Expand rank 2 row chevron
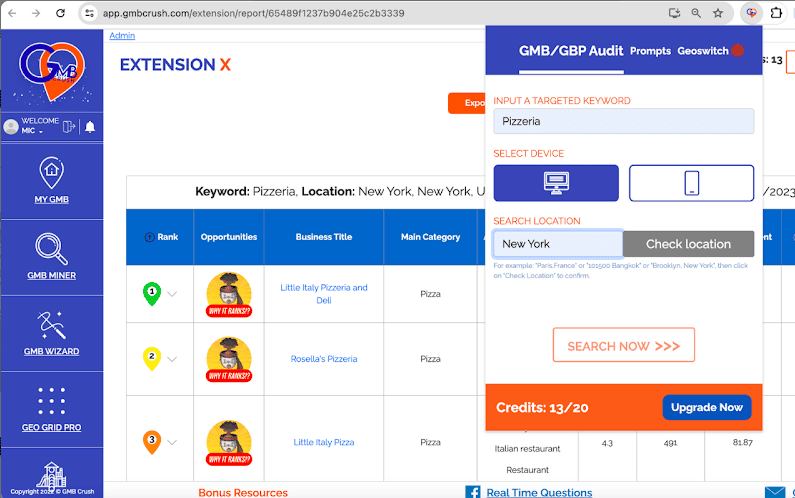795x498 pixels. coord(172,359)
